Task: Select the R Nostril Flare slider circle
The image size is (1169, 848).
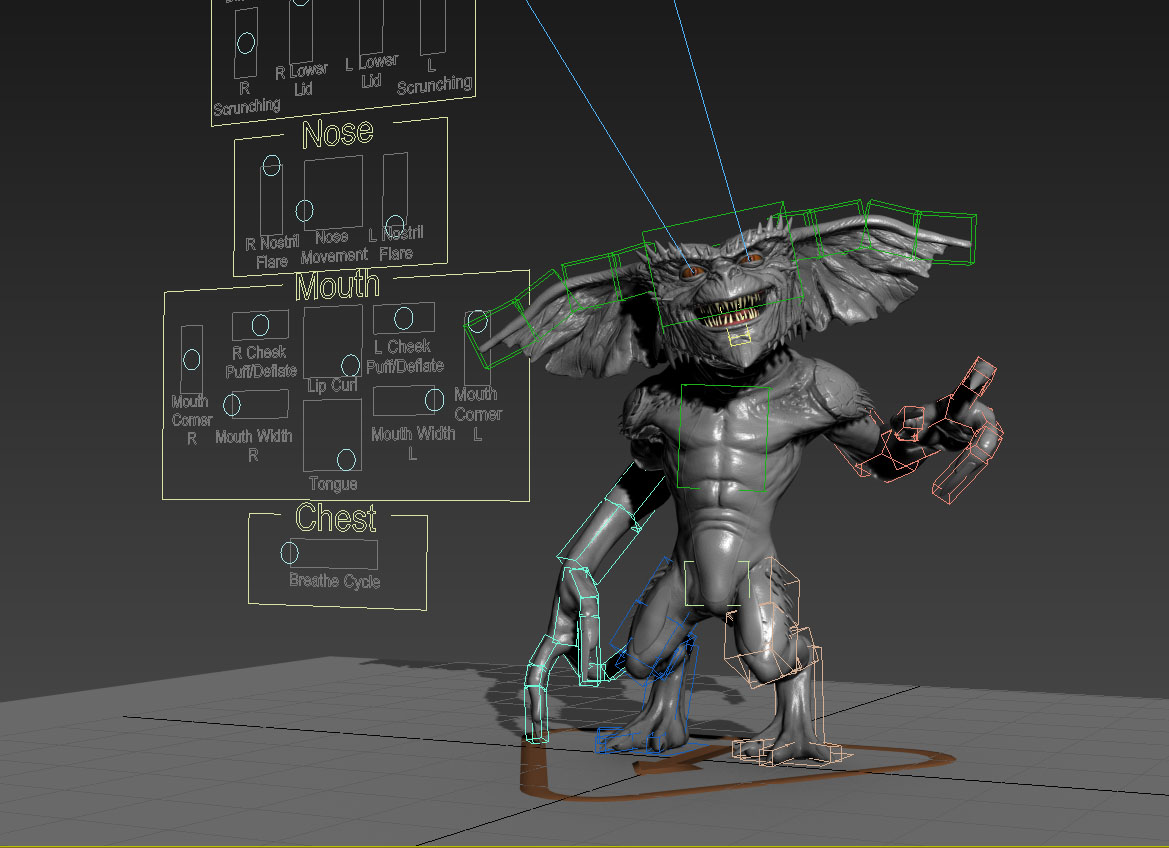Action: tap(271, 165)
